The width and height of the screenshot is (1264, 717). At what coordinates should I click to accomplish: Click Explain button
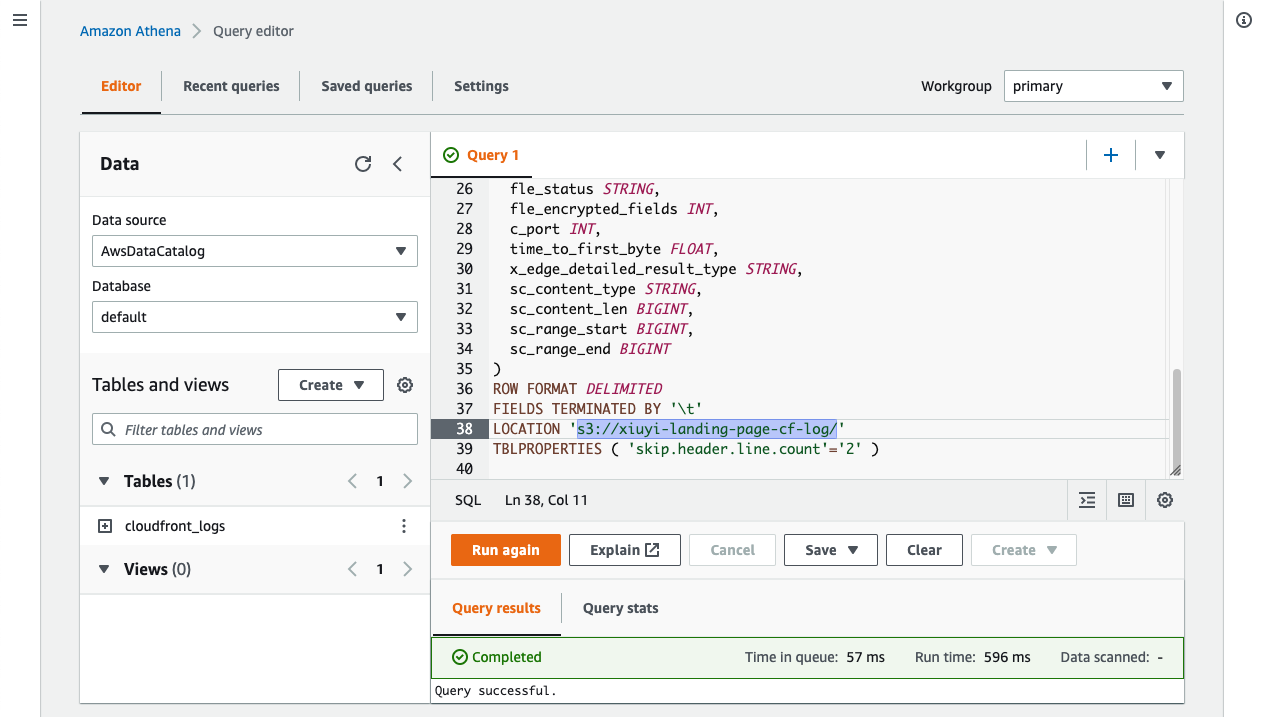[625, 550]
